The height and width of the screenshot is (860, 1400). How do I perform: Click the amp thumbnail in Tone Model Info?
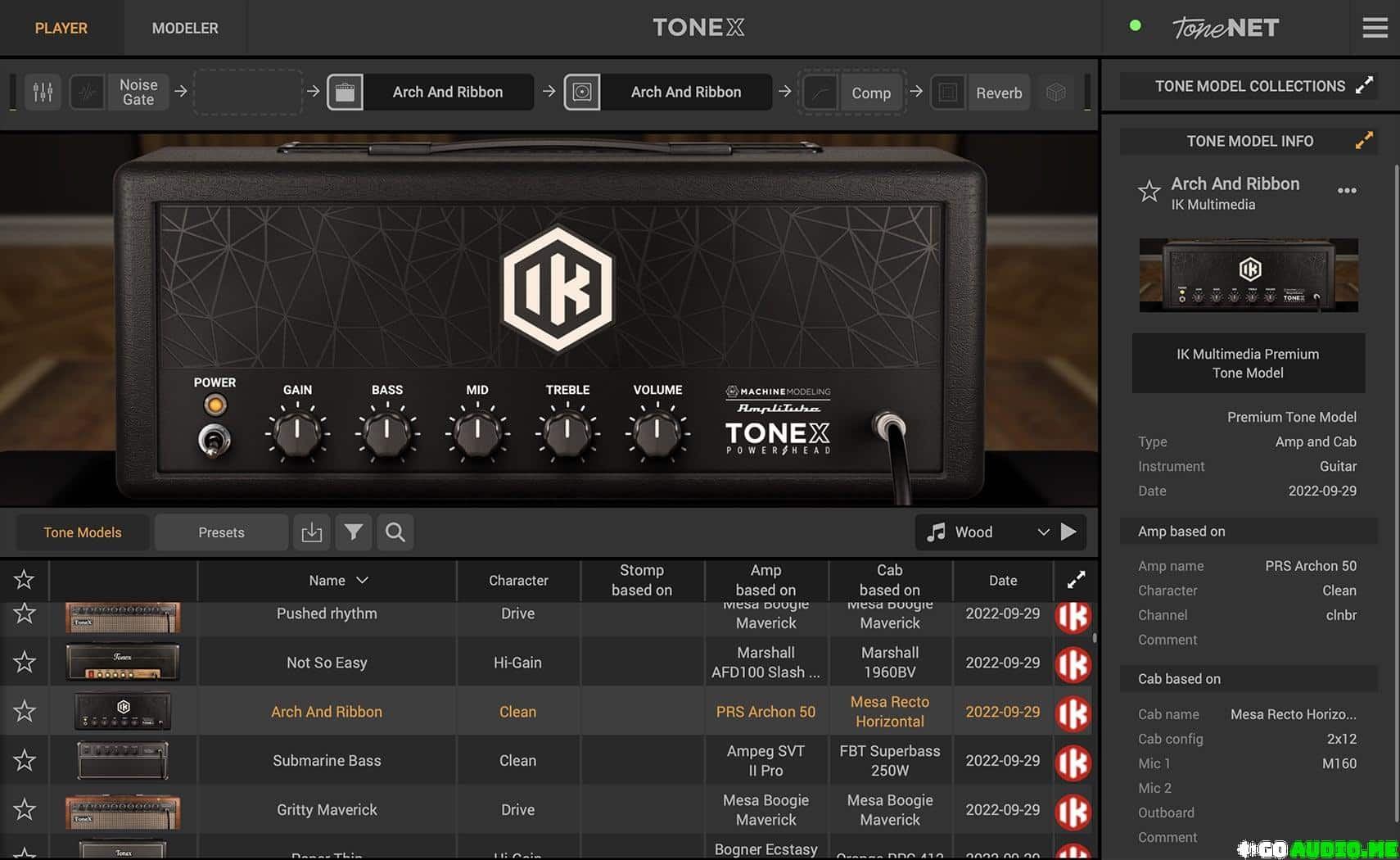[1249, 275]
